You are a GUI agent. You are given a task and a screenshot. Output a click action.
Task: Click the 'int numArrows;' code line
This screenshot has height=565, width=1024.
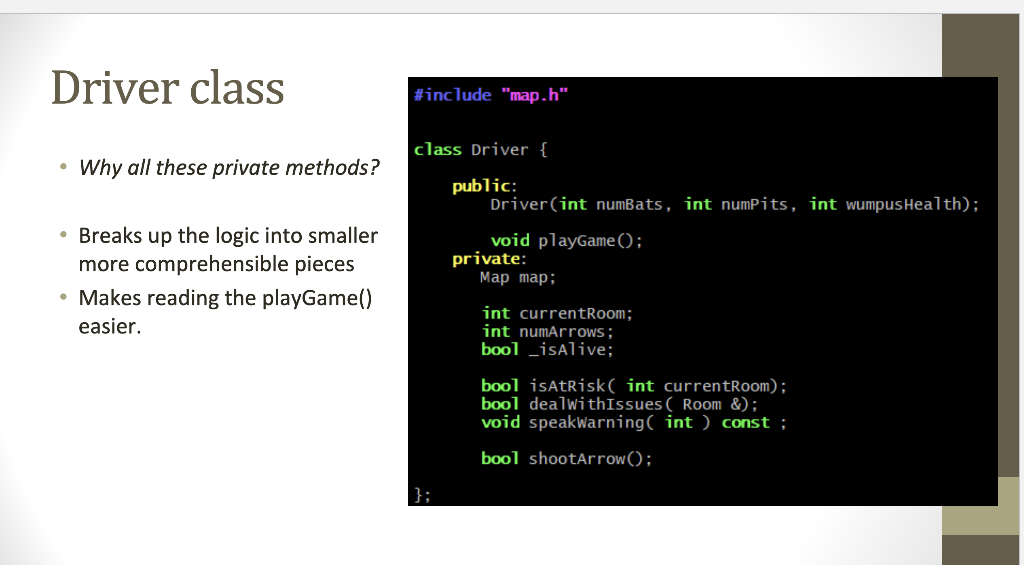547,332
